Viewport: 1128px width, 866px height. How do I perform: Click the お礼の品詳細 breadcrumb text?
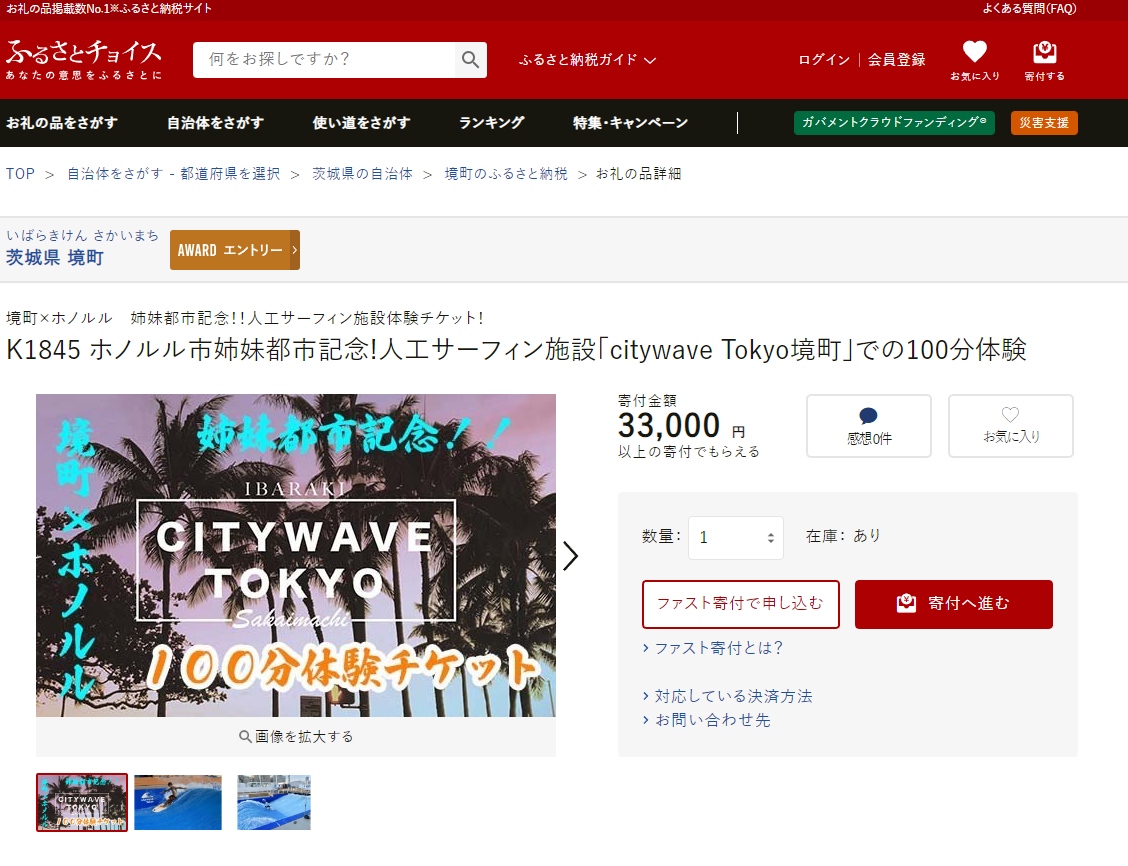click(639, 174)
